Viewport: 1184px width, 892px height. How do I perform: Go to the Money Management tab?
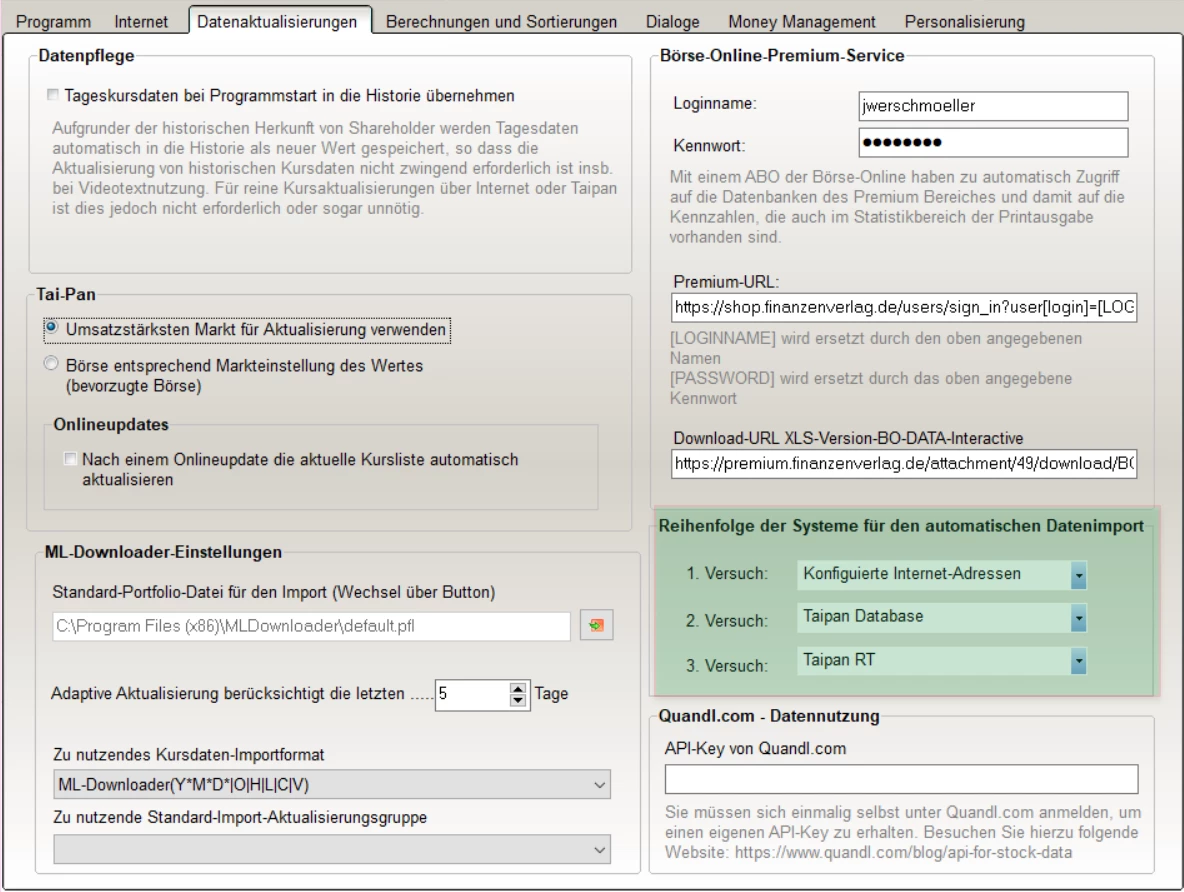tap(802, 22)
